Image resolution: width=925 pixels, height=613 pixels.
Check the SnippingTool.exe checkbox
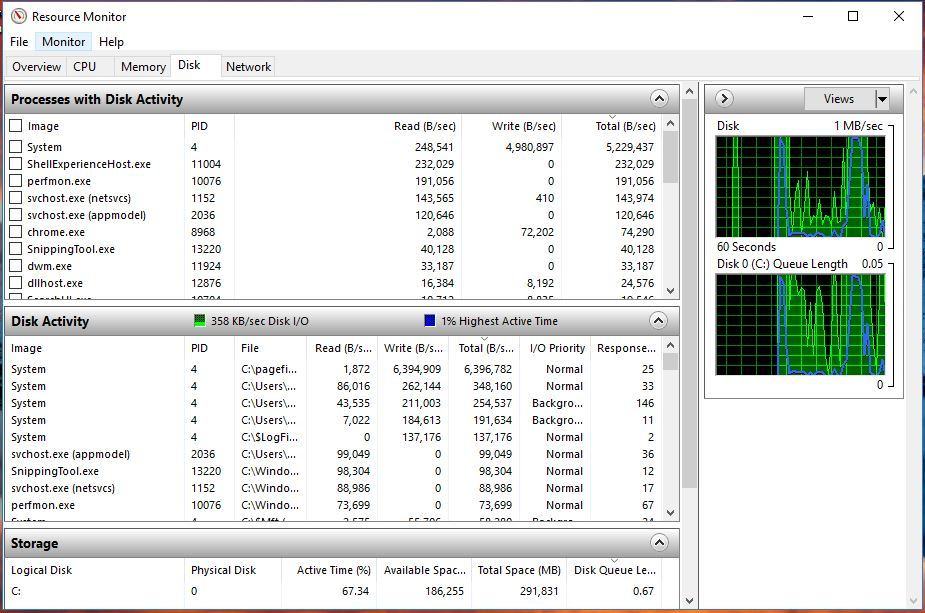[x=16, y=248]
